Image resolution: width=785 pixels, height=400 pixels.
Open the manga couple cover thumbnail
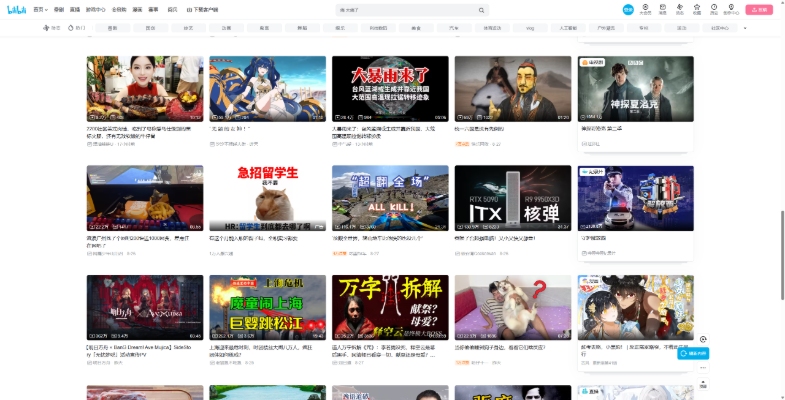point(635,307)
